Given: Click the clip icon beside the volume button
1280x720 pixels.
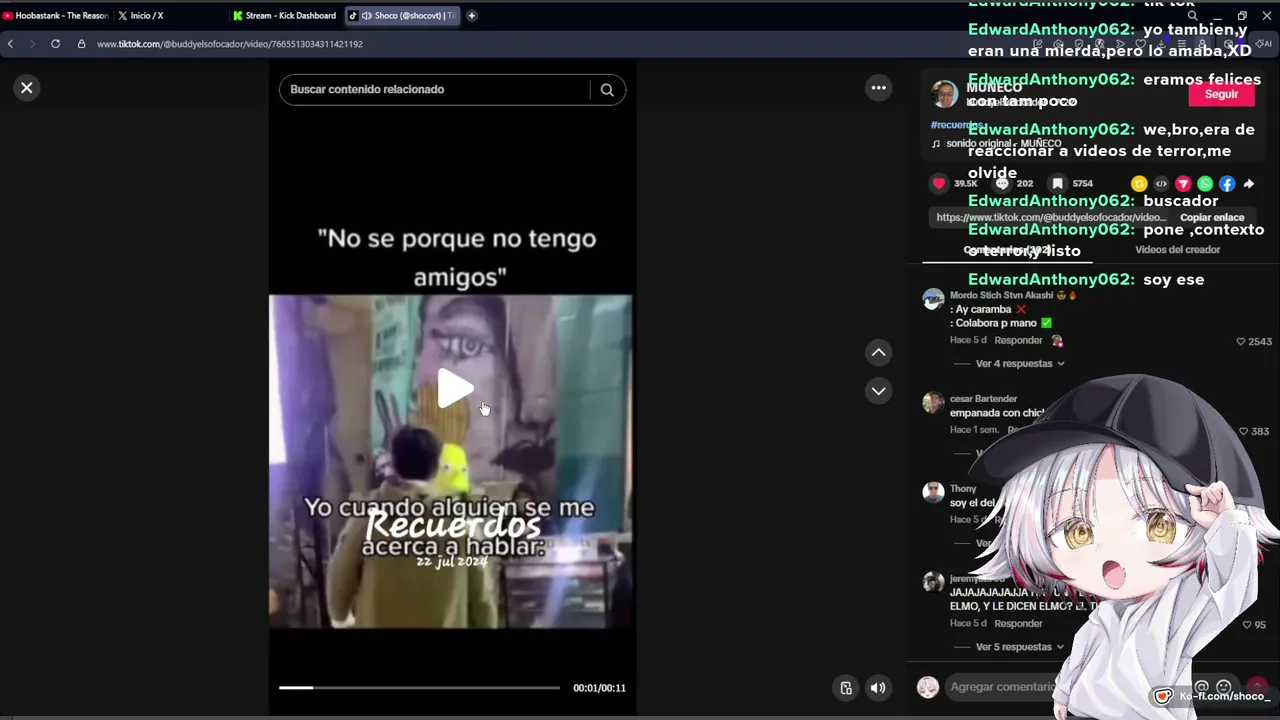Looking at the screenshot, I should (846, 688).
